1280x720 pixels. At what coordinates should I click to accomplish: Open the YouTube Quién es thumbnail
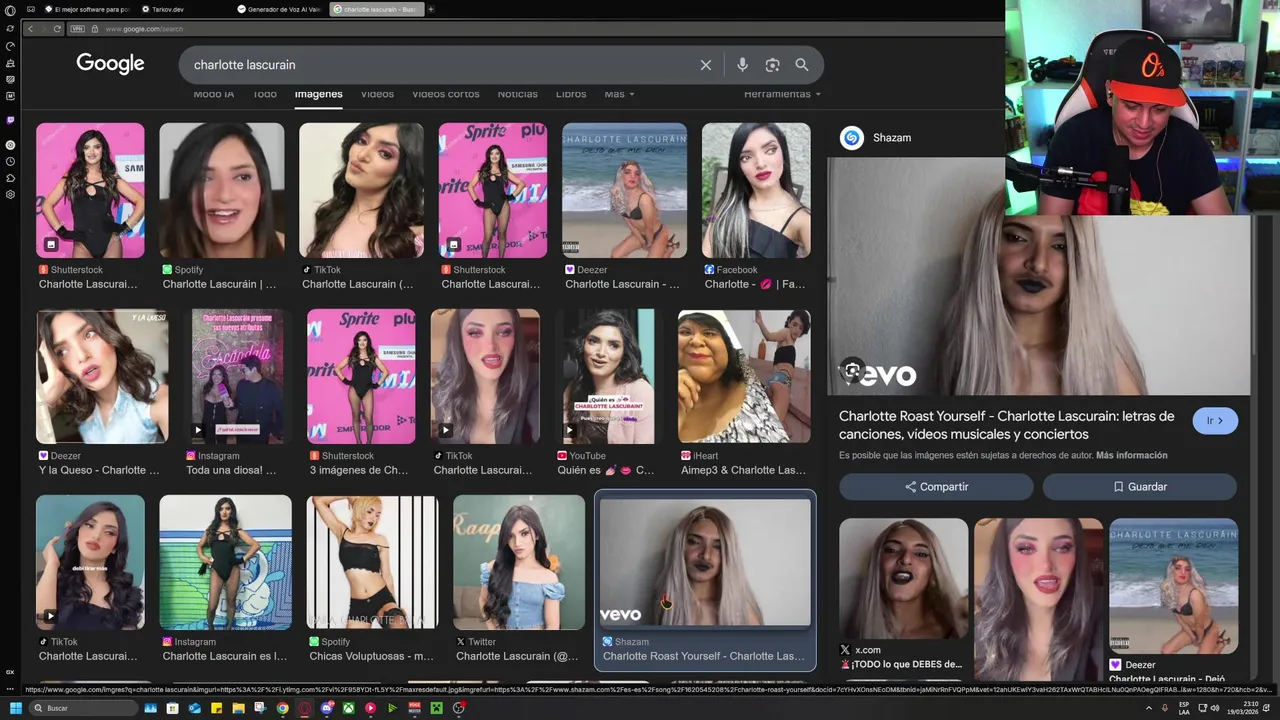(608, 376)
